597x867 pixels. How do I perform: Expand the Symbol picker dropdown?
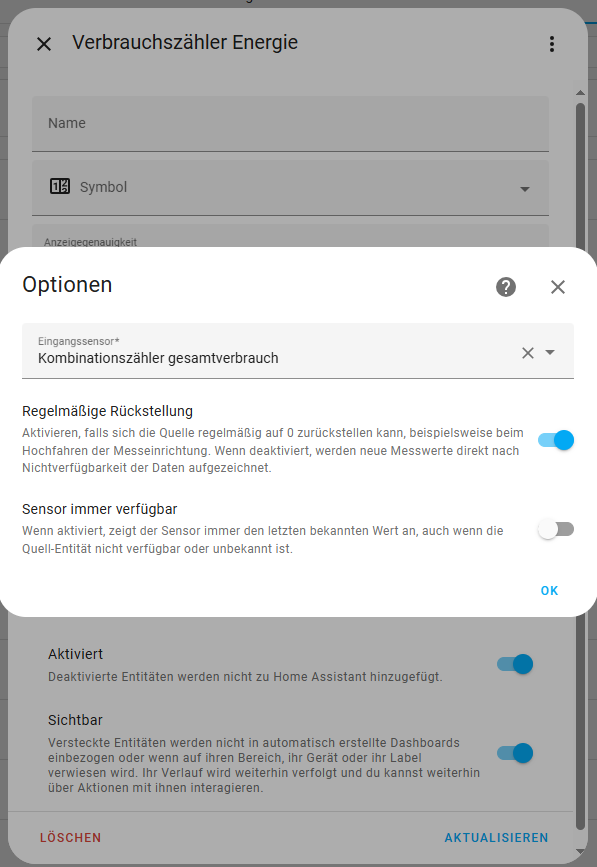tap(525, 189)
